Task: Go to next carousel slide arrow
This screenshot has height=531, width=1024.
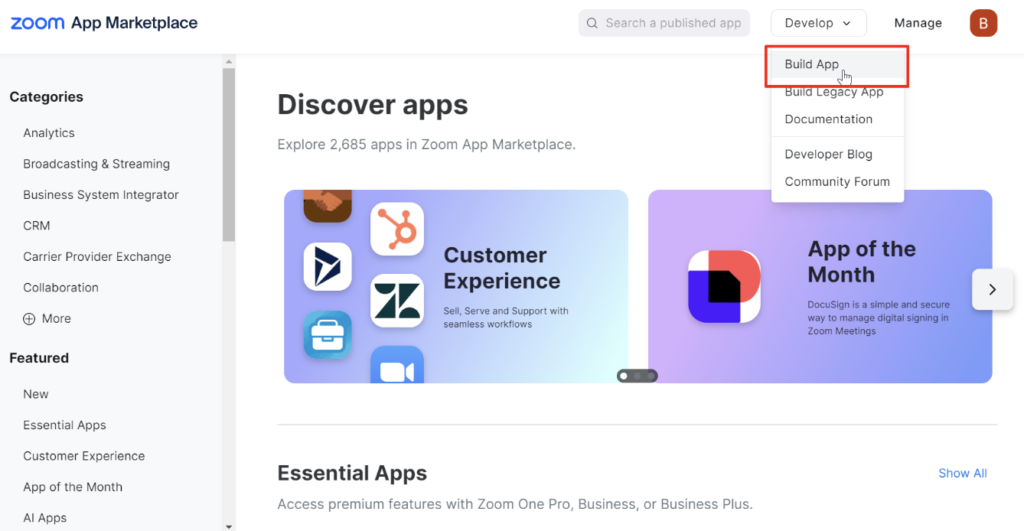Action: [x=992, y=289]
